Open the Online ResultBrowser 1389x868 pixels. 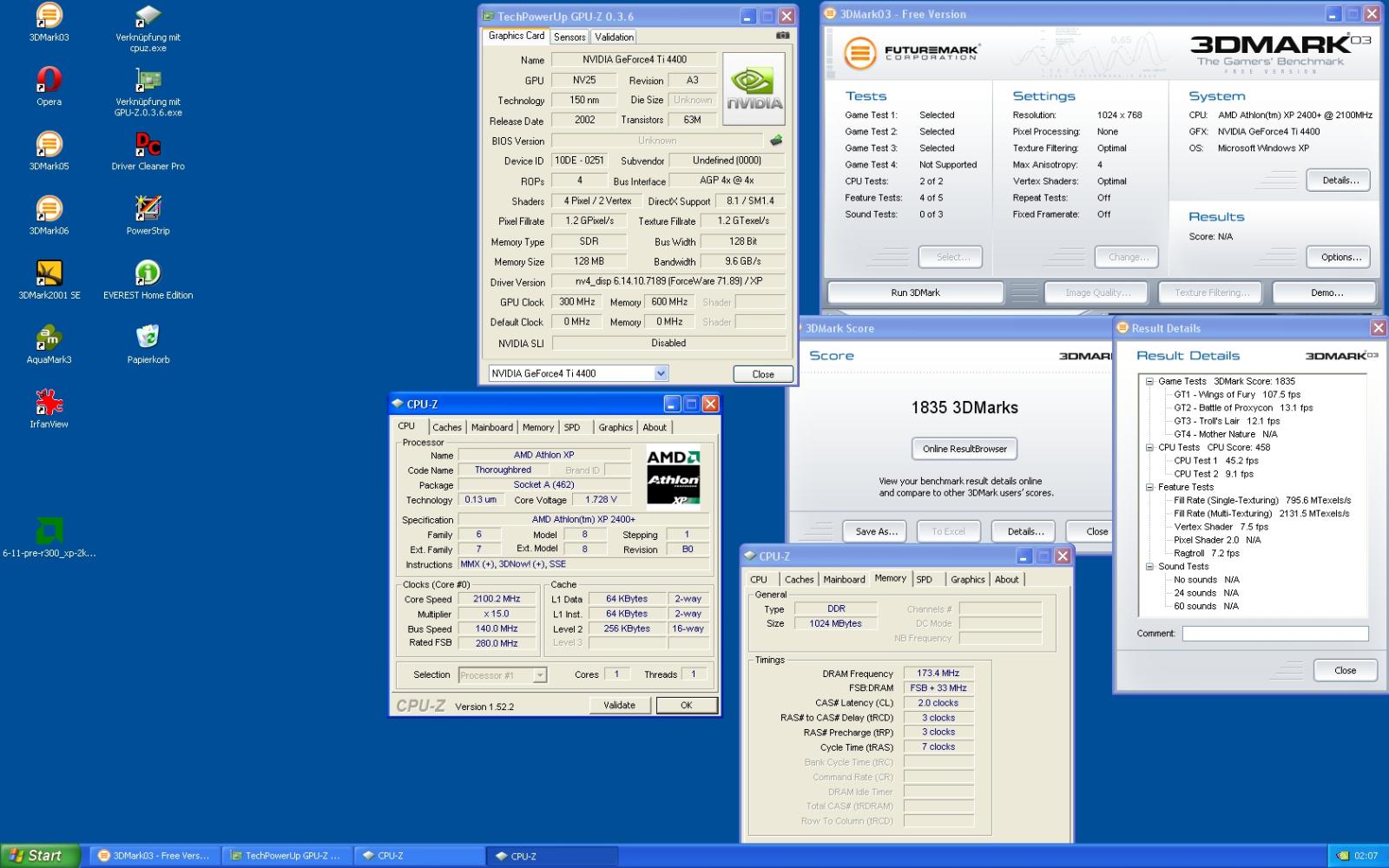964,449
